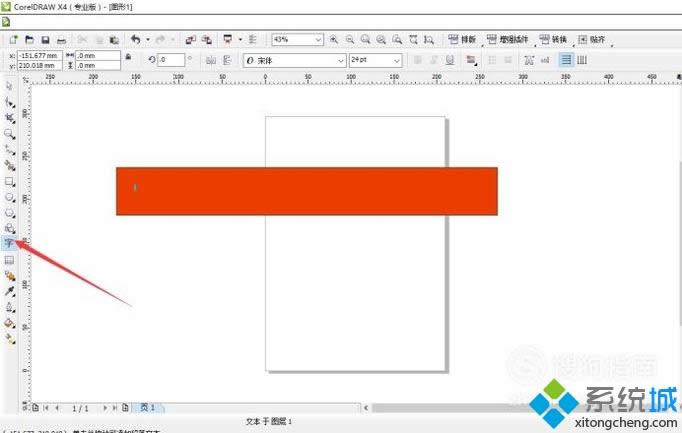Select the Zoom tool in toolbox
The image size is (682, 433).
point(10,134)
